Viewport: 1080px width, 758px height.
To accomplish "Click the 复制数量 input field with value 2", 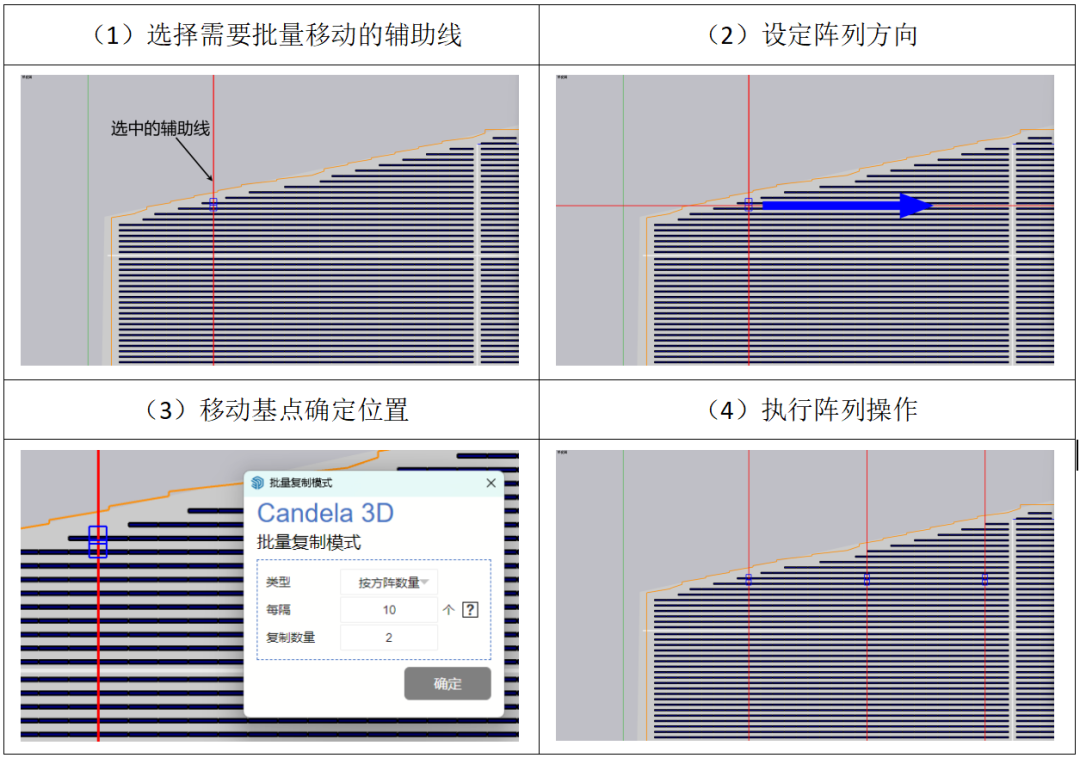I will click(x=389, y=638).
